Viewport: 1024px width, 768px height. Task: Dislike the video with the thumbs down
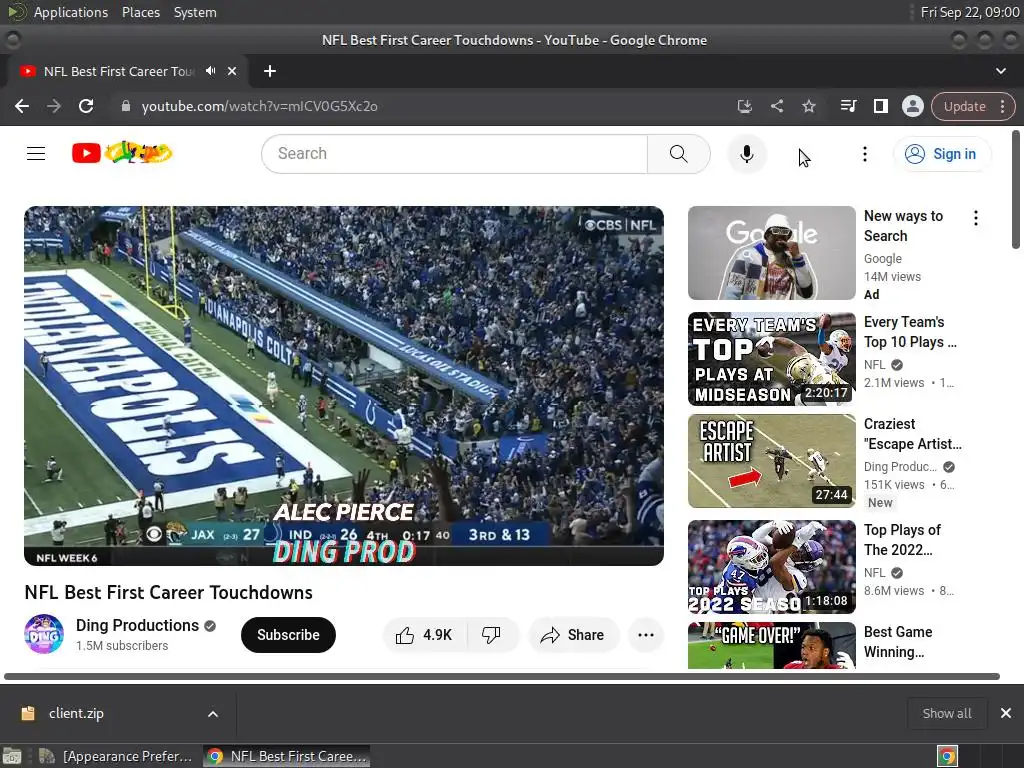[491, 635]
